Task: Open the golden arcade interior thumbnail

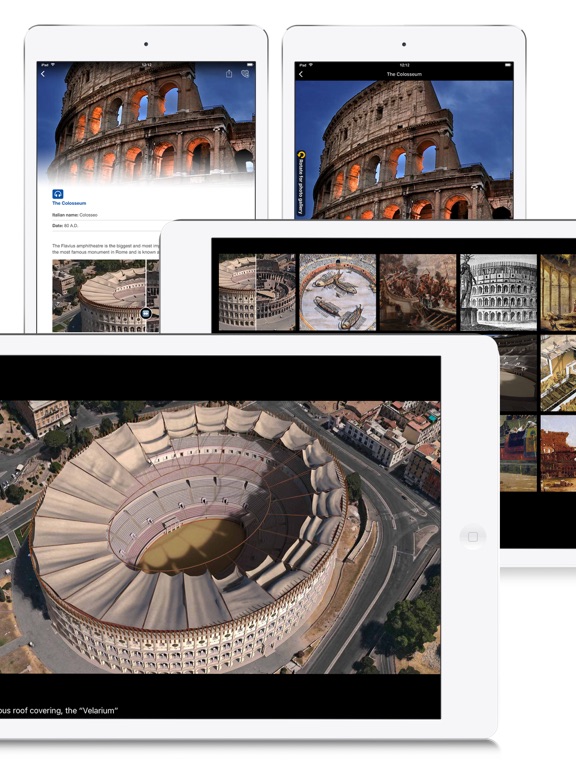Action: pos(558,292)
